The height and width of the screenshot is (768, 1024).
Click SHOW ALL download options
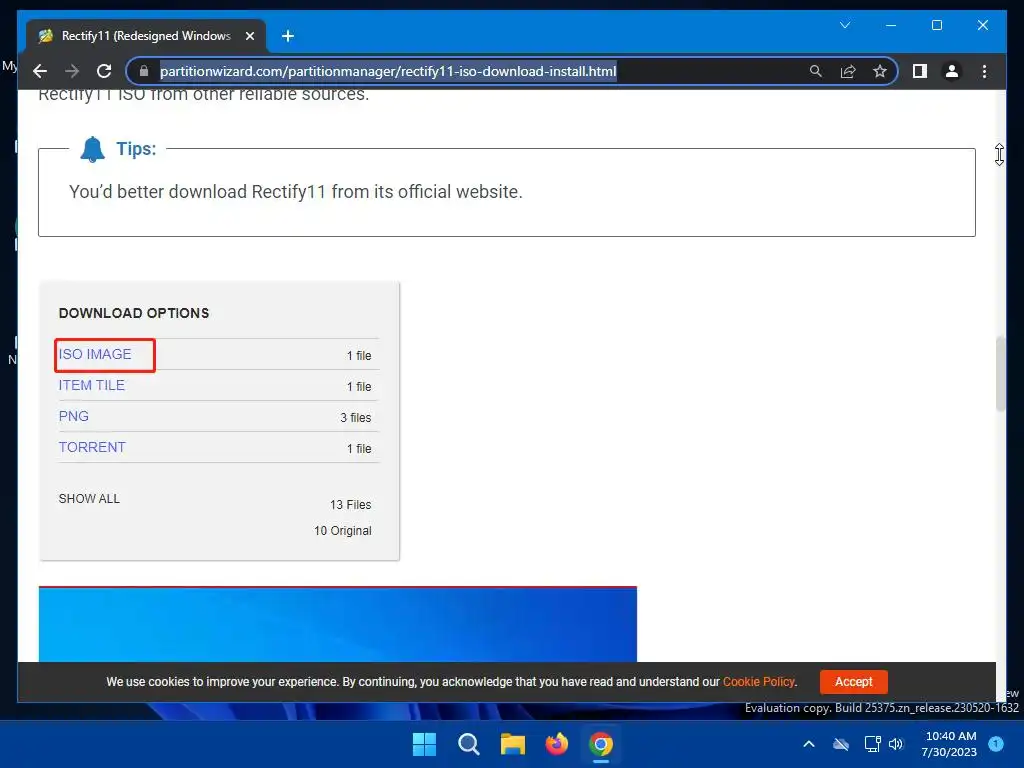coord(89,499)
